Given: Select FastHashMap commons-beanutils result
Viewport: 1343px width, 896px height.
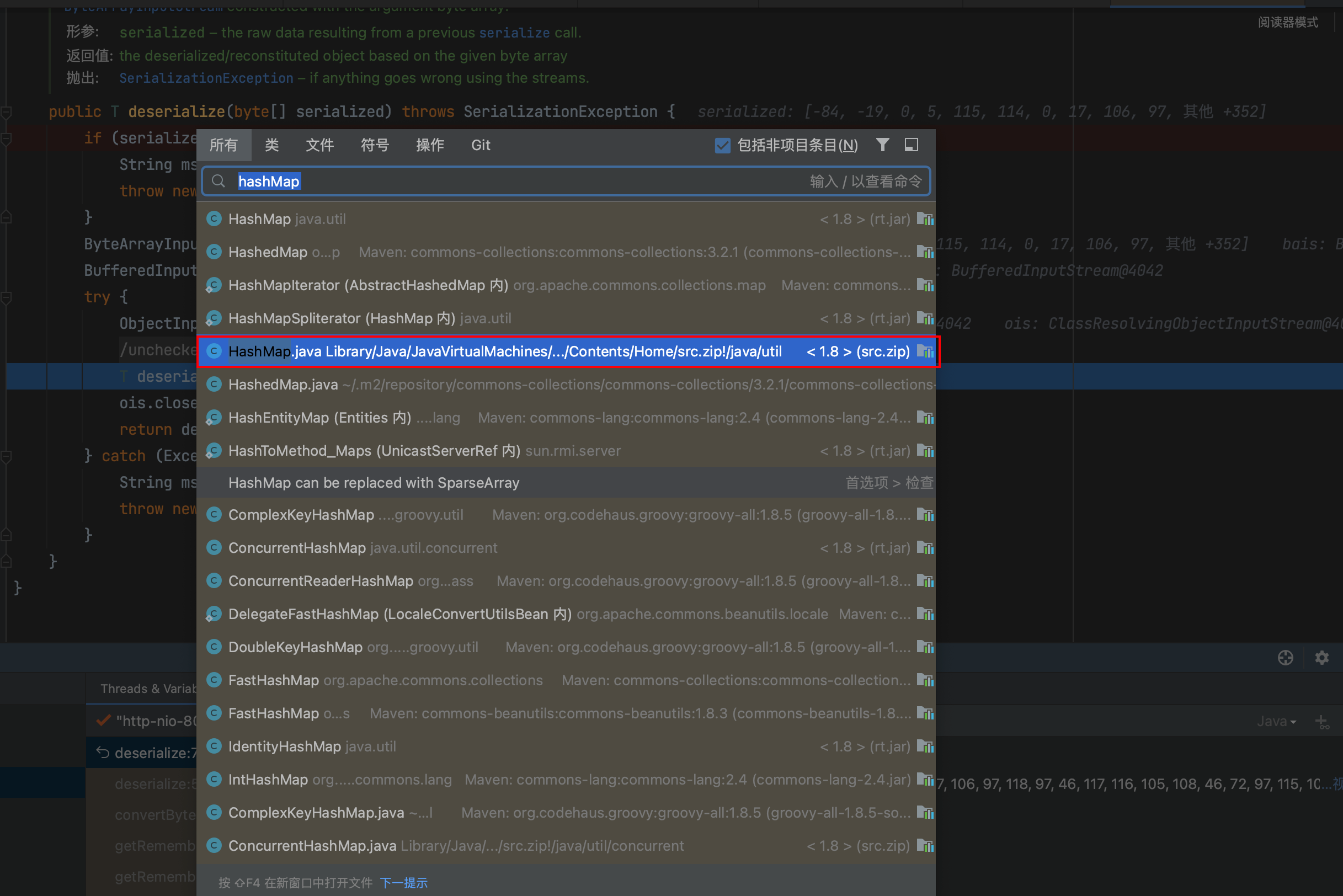Looking at the screenshot, I should point(566,714).
